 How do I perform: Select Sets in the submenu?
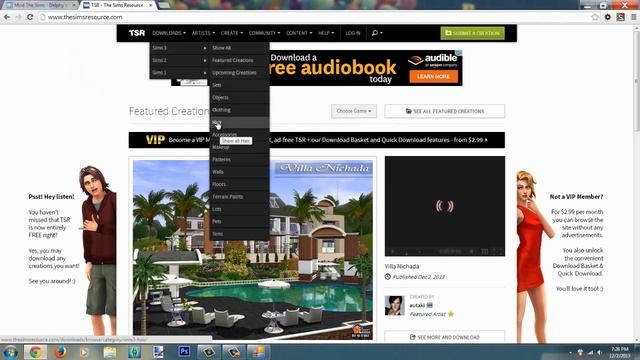click(x=240, y=85)
